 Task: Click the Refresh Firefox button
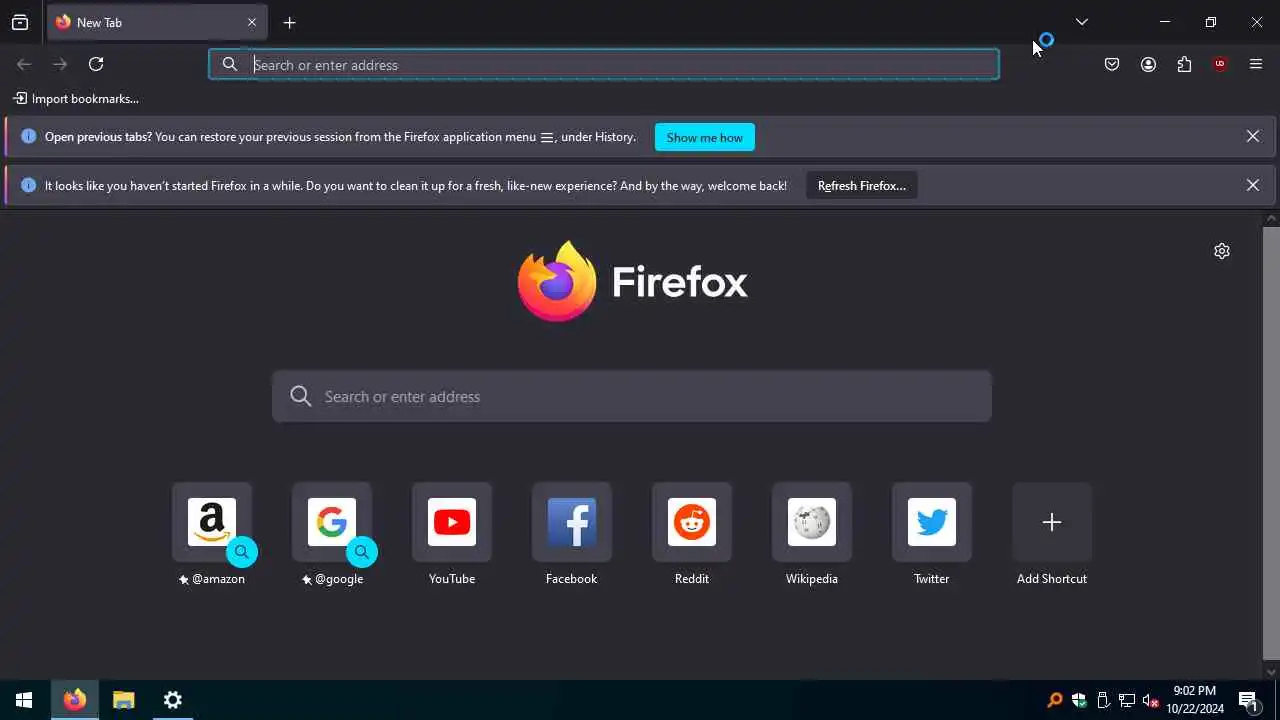(x=862, y=185)
